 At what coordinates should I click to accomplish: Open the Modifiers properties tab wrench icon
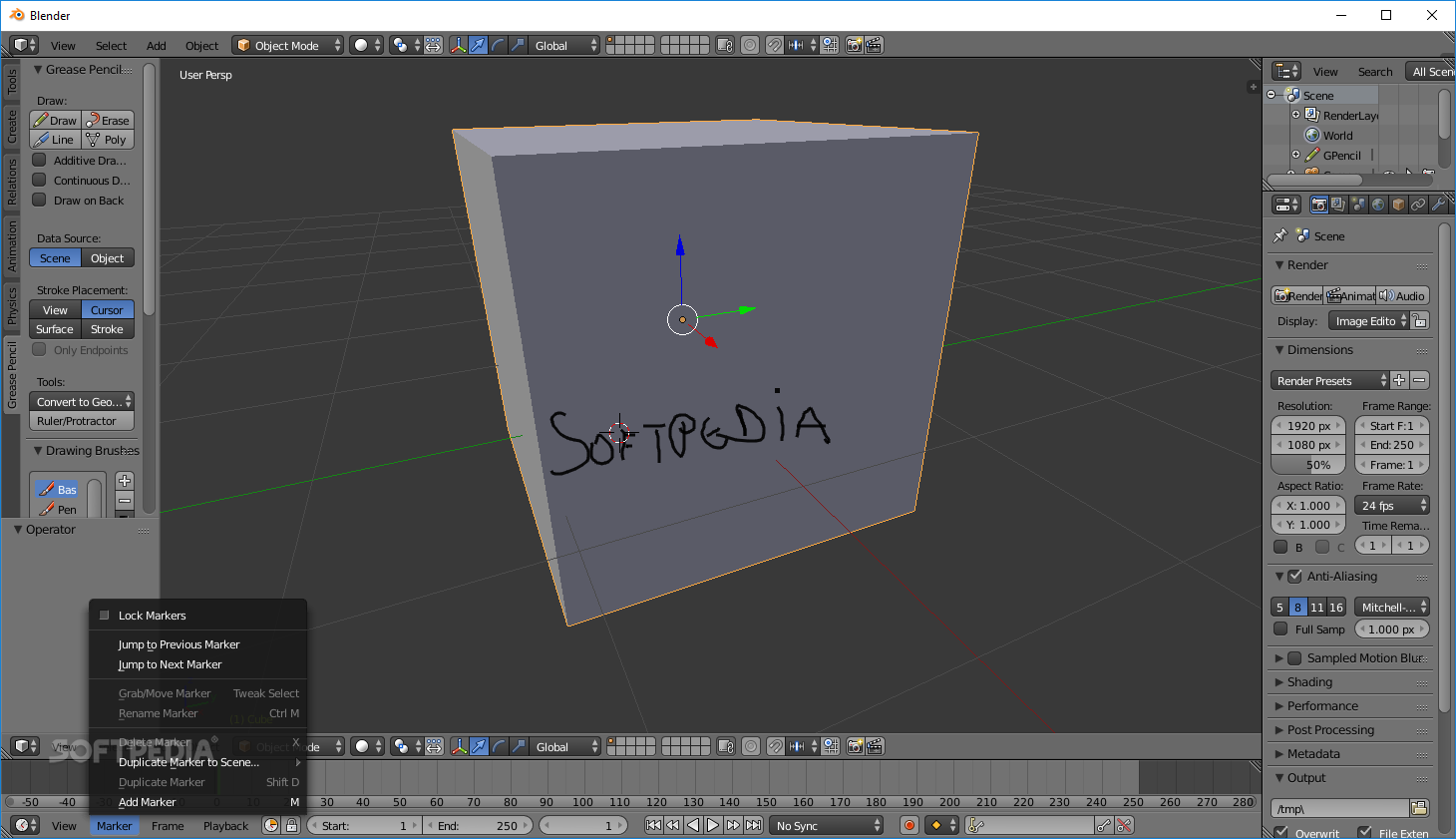pos(1438,205)
